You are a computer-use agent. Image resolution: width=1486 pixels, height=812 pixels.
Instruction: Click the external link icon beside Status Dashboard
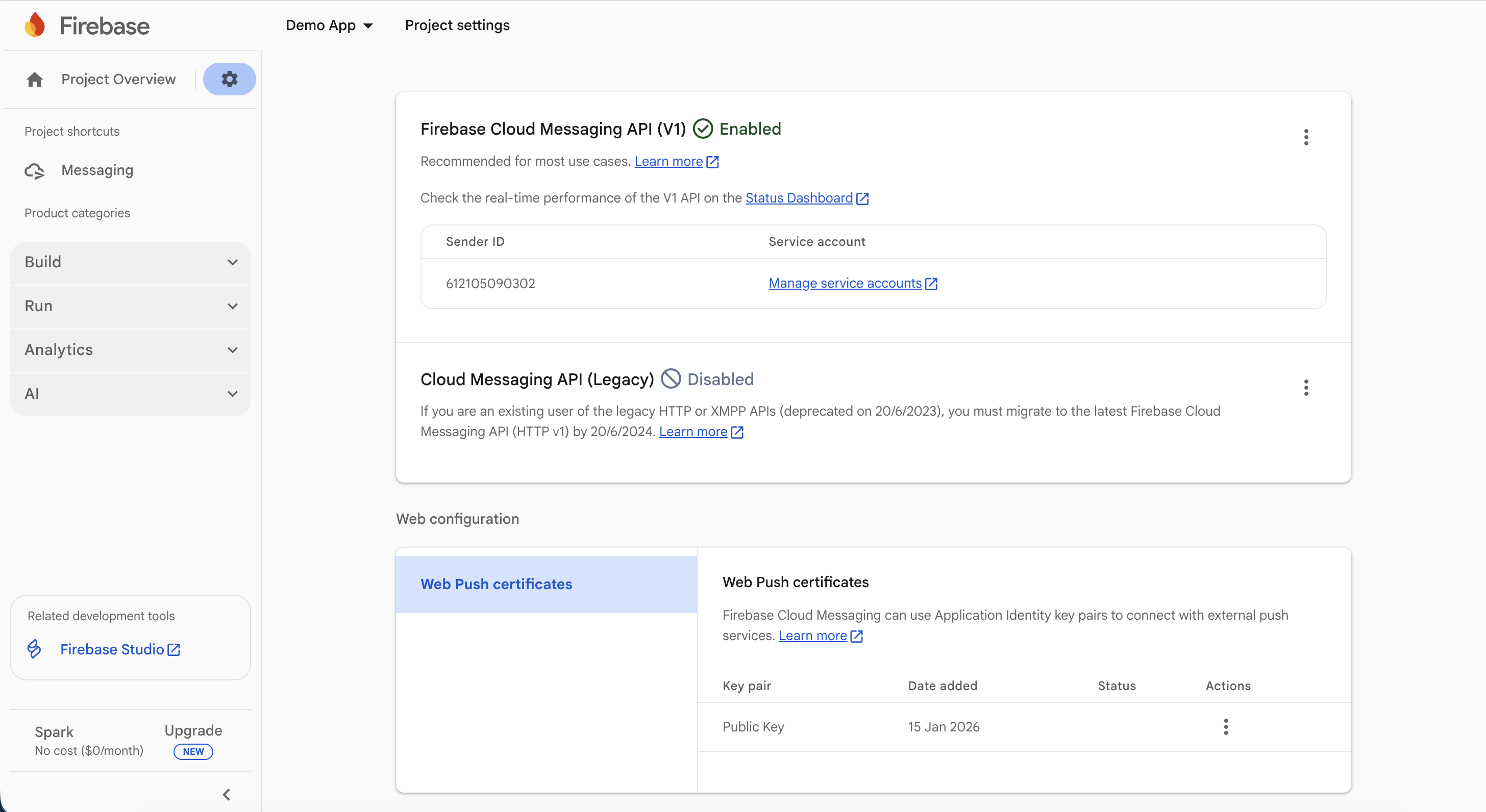tap(862, 198)
